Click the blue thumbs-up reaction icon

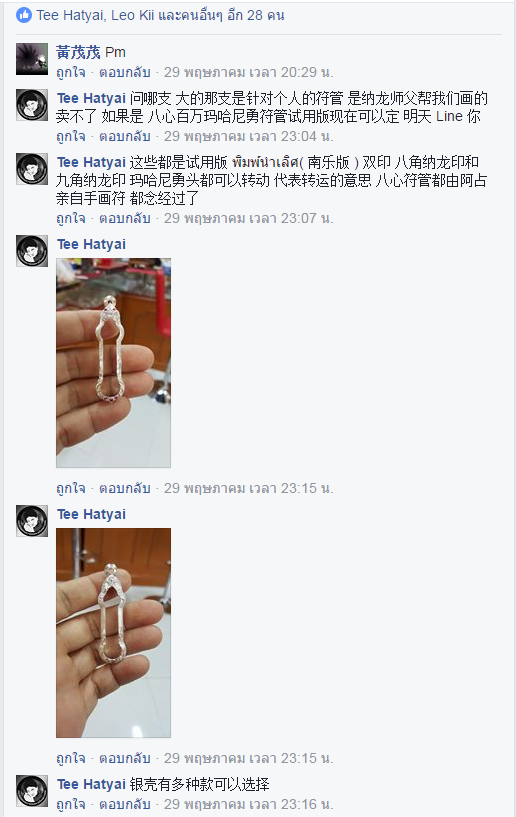pos(24,15)
